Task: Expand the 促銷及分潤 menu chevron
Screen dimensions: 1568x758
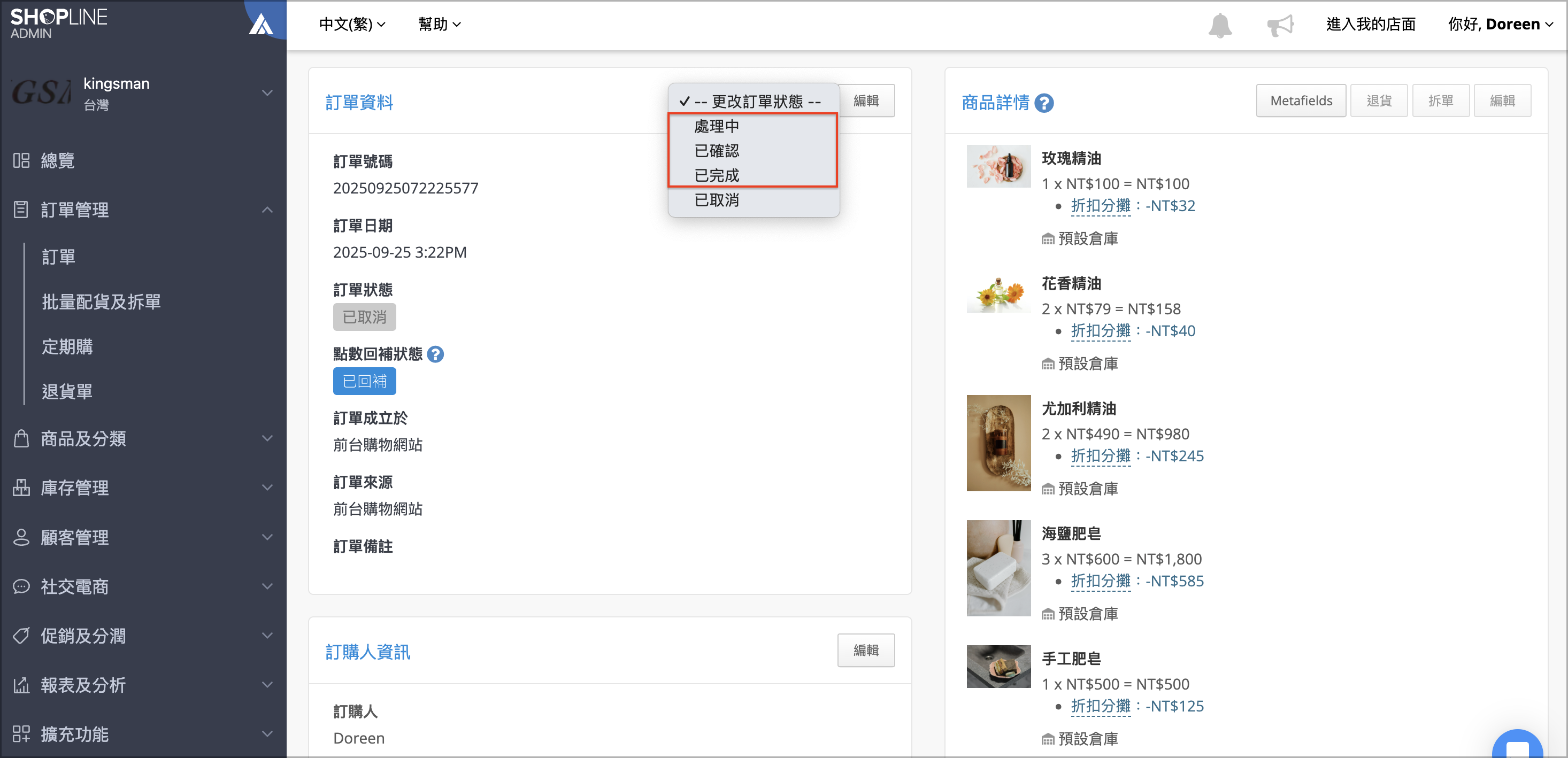Action: [x=267, y=636]
